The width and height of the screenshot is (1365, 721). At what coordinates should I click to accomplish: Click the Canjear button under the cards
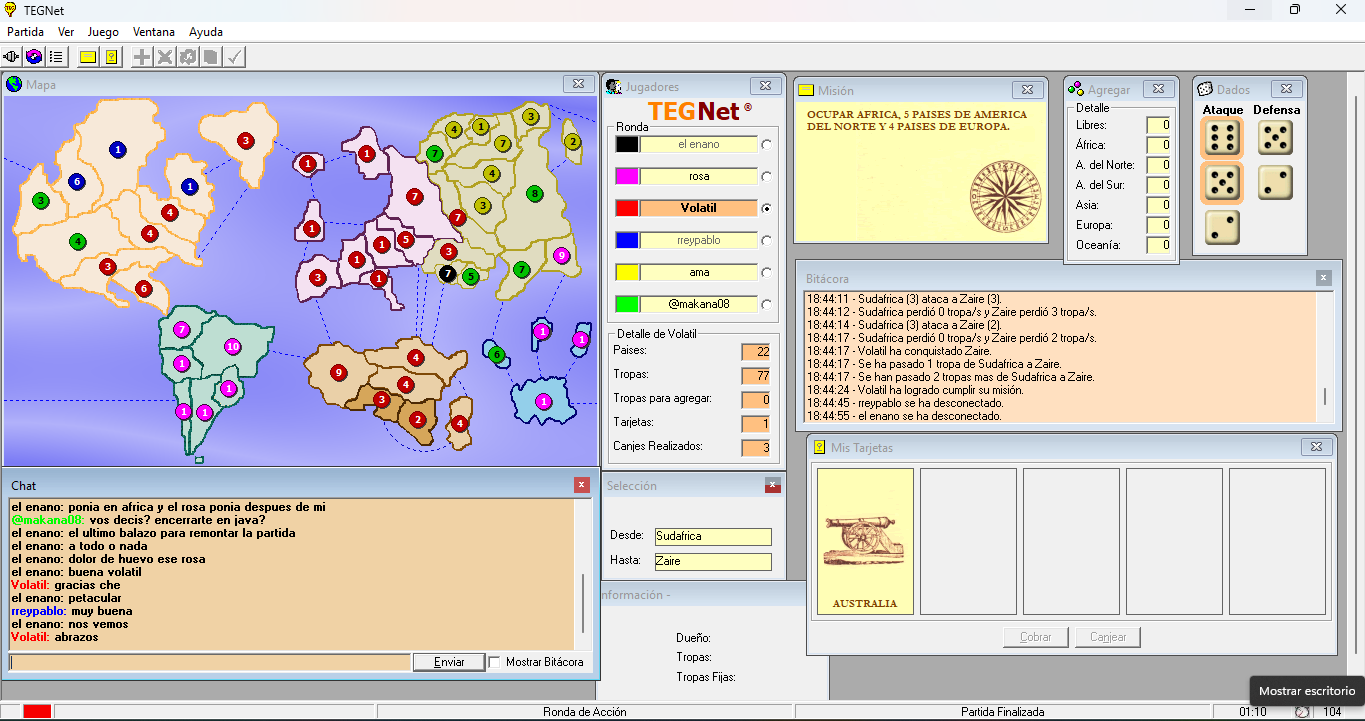(1108, 637)
